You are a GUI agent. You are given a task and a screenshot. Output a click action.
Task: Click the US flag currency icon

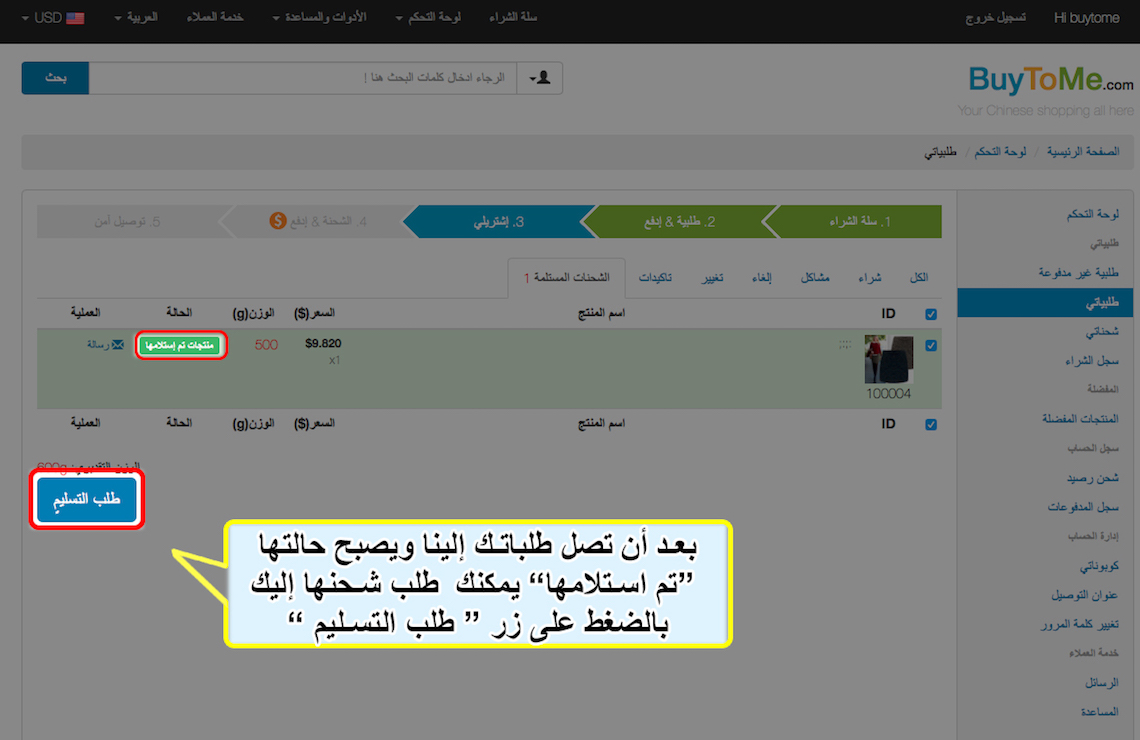click(x=75, y=18)
